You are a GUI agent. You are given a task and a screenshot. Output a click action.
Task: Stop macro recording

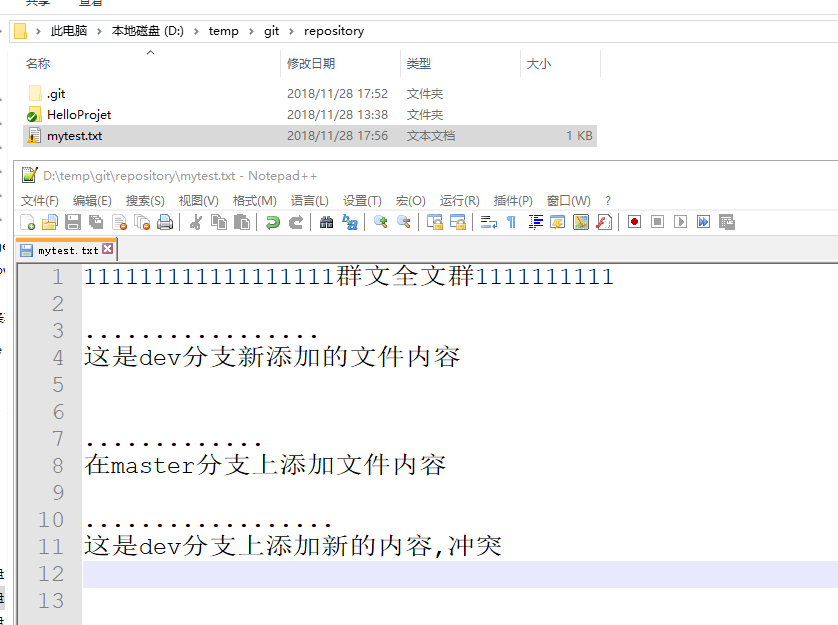pyautogui.click(x=657, y=222)
